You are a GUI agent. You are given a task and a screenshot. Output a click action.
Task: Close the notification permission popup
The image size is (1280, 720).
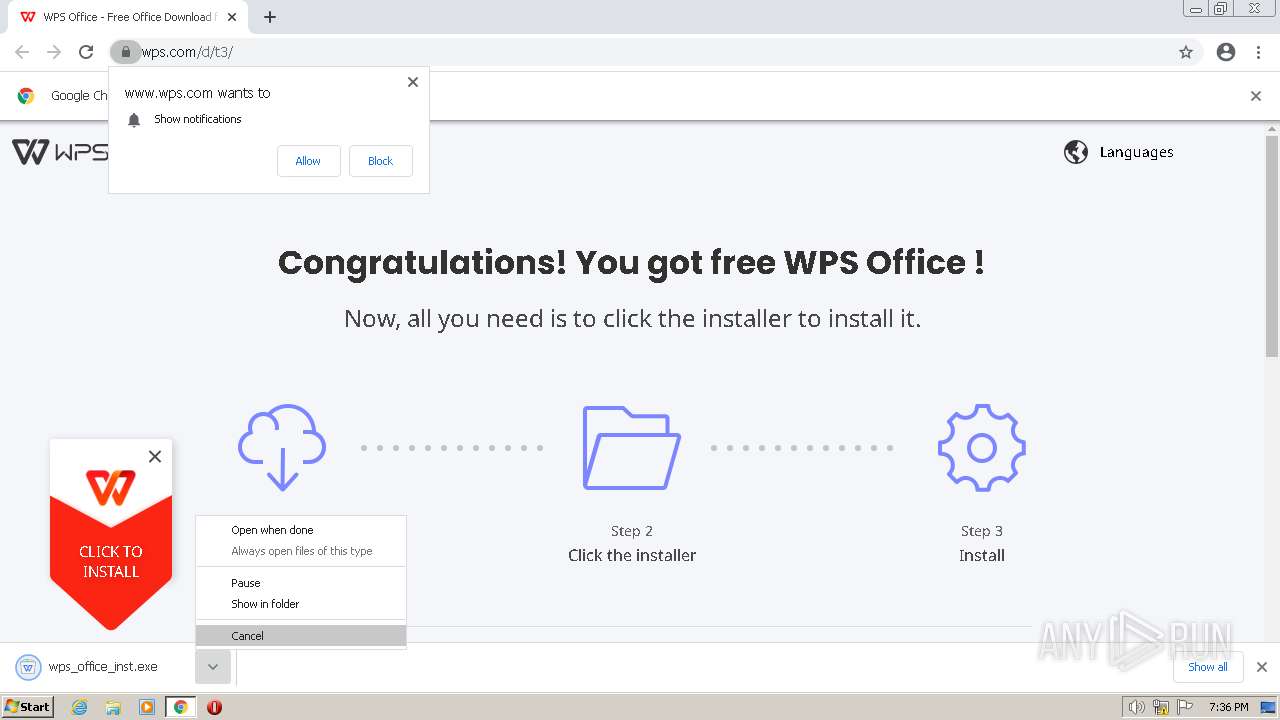pos(413,82)
